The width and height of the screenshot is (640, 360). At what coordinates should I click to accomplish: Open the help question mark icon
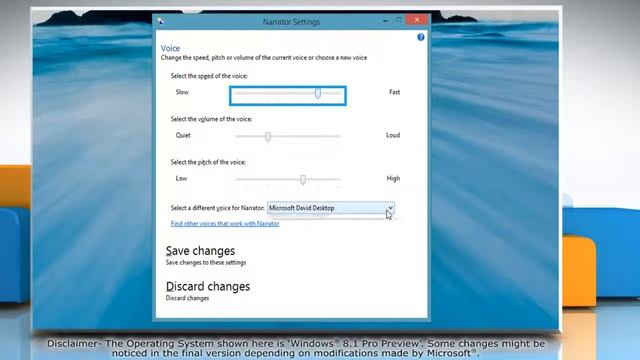coord(420,37)
